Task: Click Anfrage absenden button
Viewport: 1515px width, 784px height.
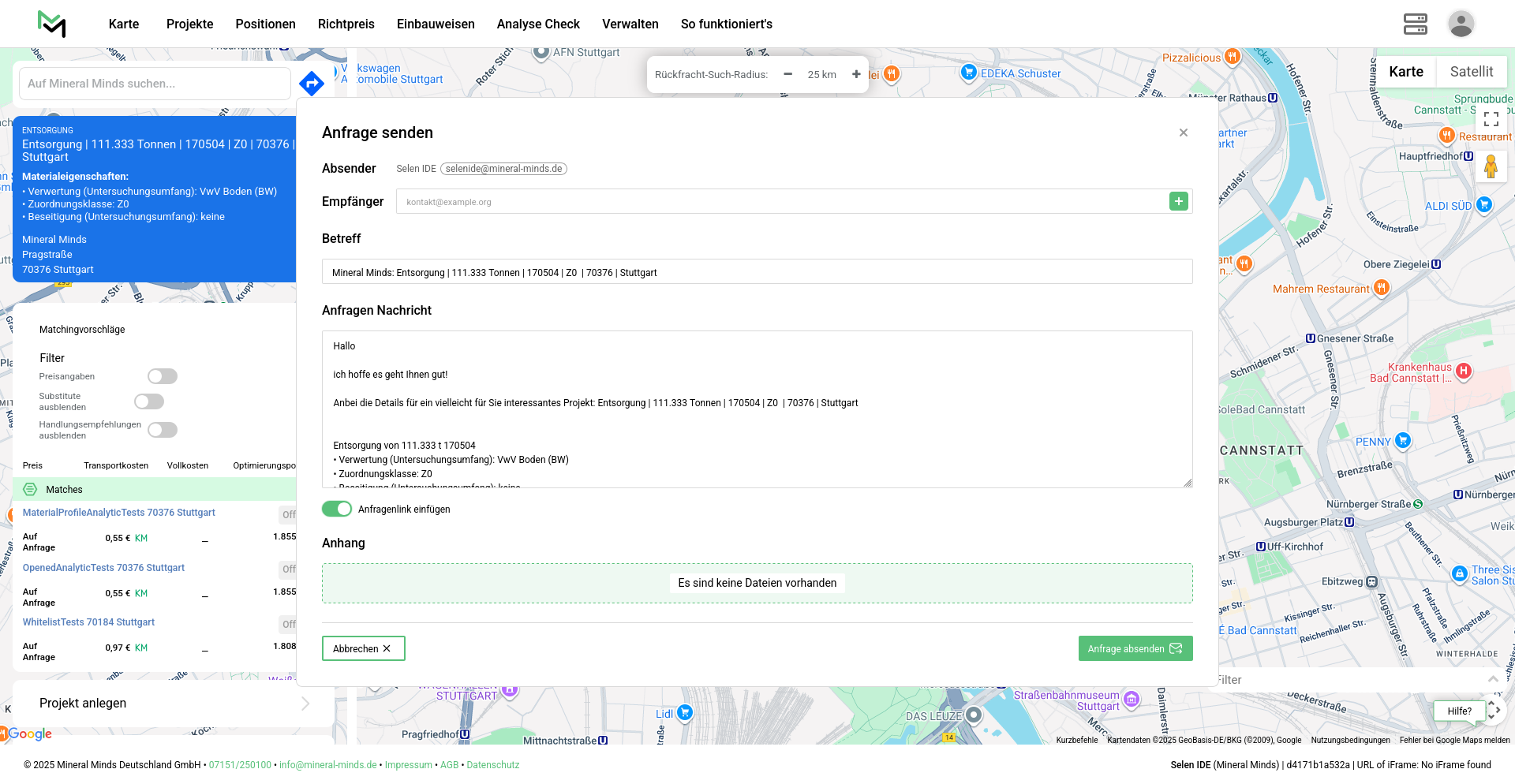Action: pos(1135,648)
